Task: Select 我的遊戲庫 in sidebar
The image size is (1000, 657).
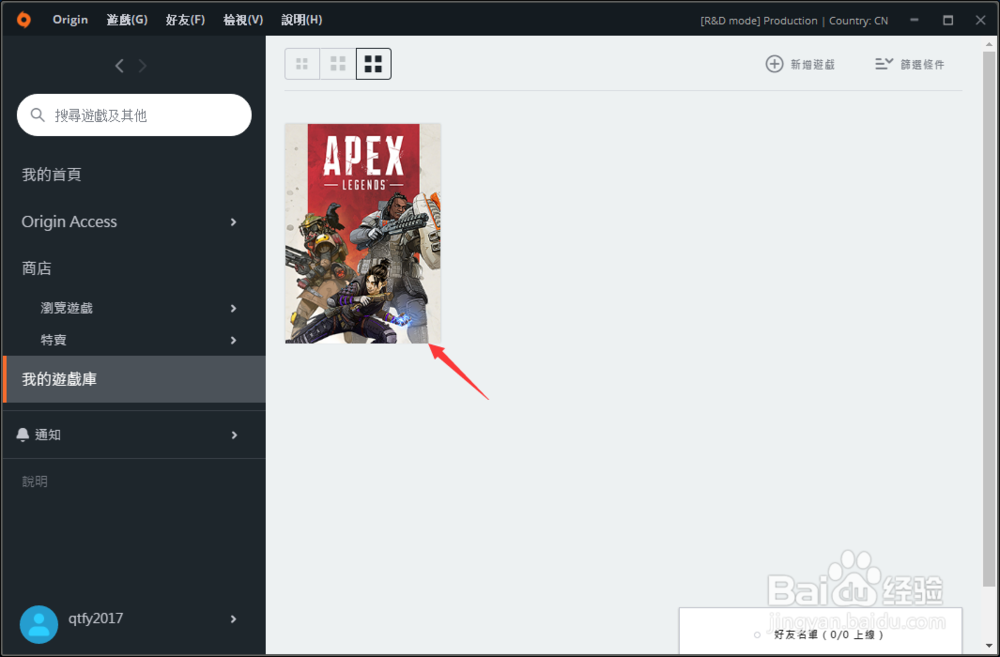Action: point(134,379)
